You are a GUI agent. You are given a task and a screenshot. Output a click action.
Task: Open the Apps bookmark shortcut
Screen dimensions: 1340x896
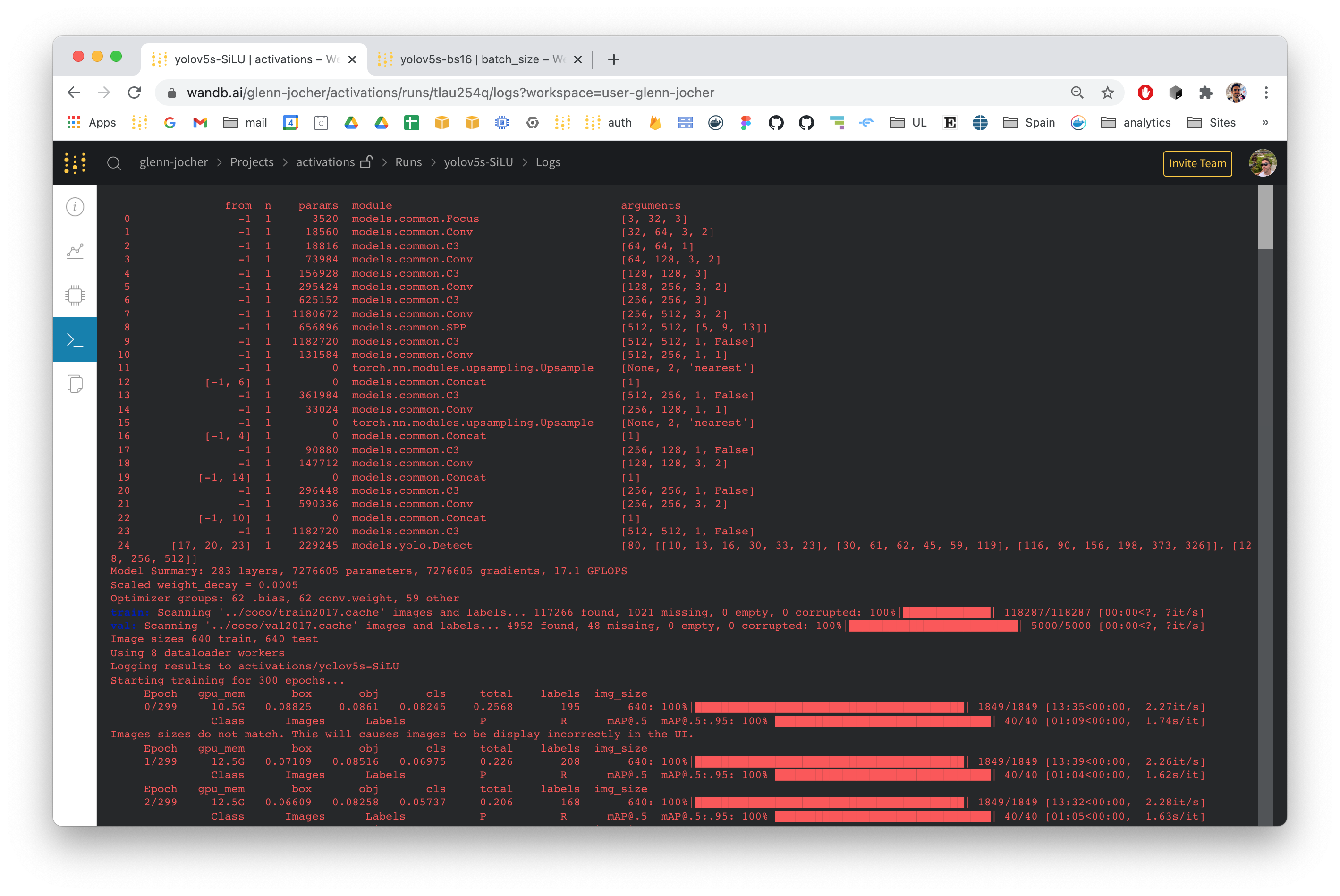pyautogui.click(x=92, y=122)
